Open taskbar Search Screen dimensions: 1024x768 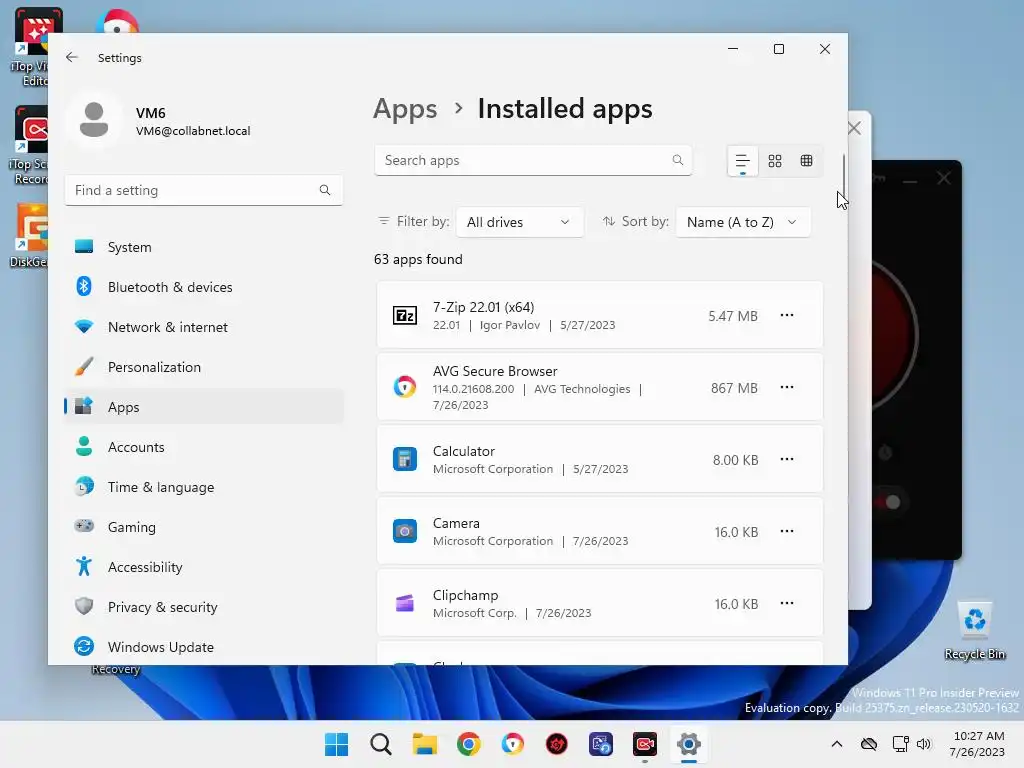click(x=381, y=744)
